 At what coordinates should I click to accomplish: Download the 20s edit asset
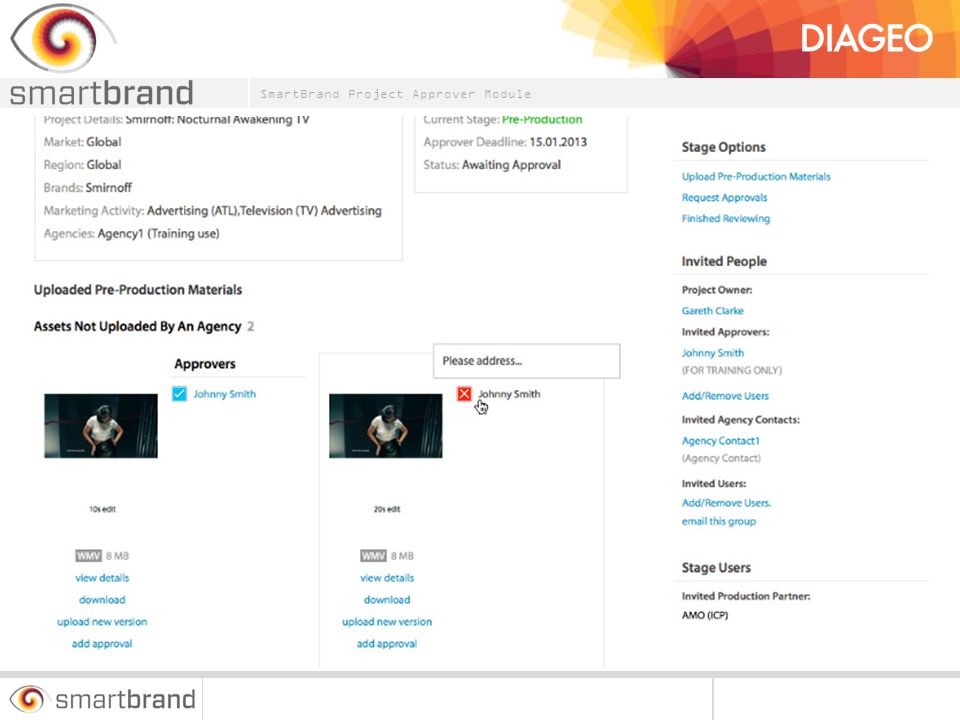point(387,599)
